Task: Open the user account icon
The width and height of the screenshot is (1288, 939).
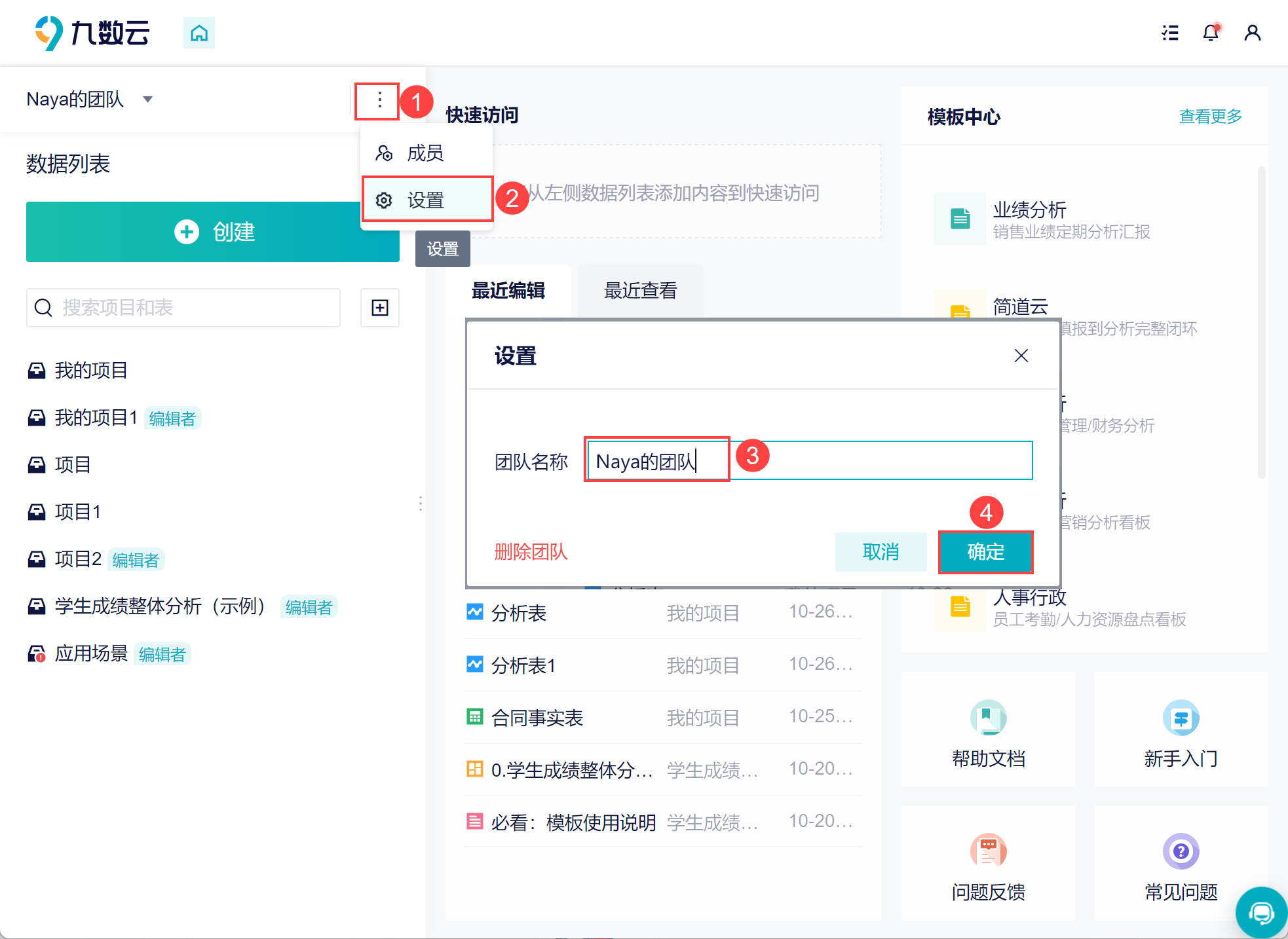Action: coord(1252,33)
